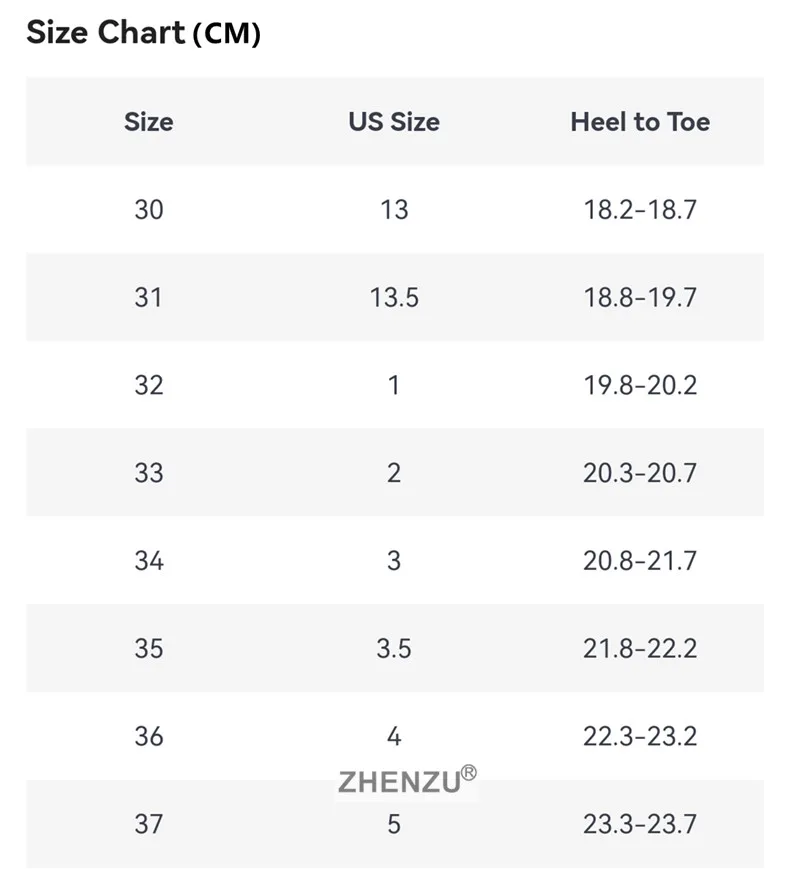Click the Size Chart (CM) heading

pyautogui.click(x=143, y=32)
